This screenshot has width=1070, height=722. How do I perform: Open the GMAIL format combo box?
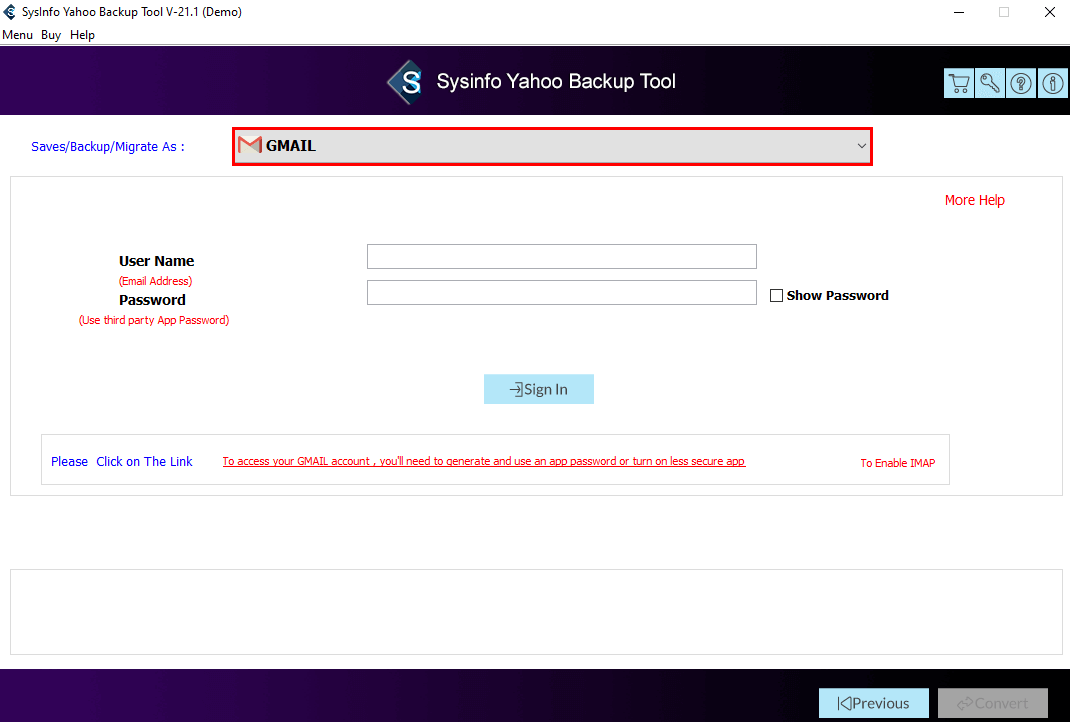pyautogui.click(x=552, y=146)
